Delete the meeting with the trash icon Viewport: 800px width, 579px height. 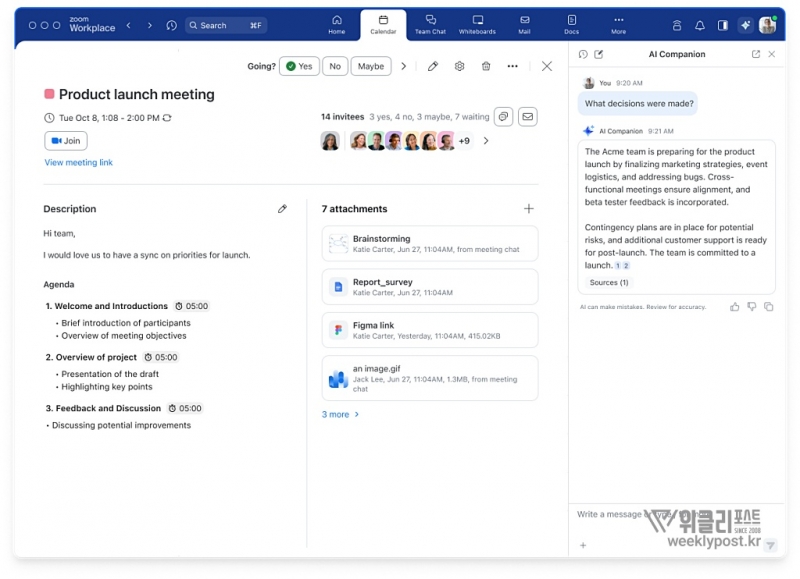(486, 66)
